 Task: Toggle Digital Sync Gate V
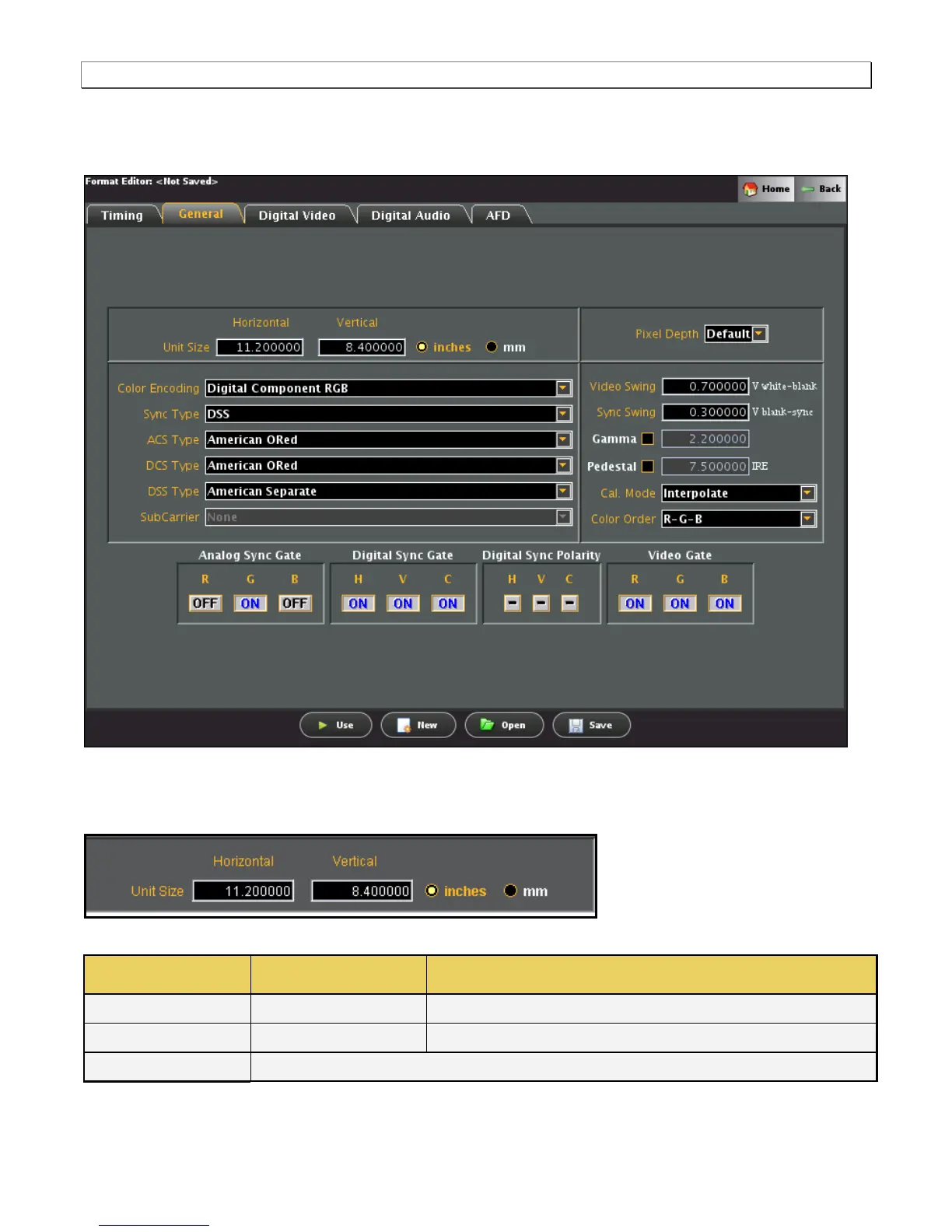[403, 604]
